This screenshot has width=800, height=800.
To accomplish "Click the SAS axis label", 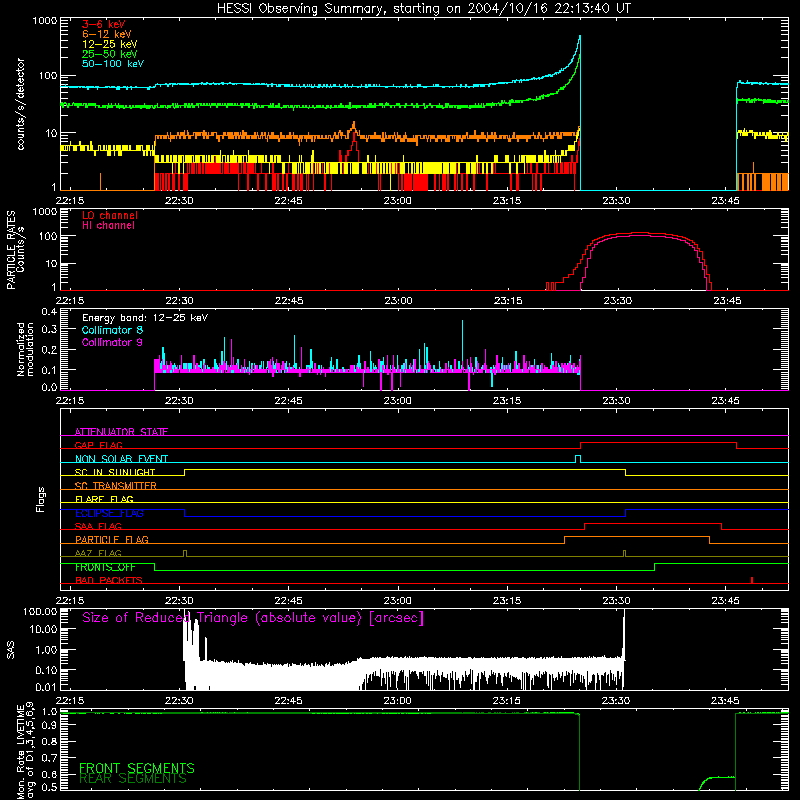I will pyautogui.click(x=10, y=650).
